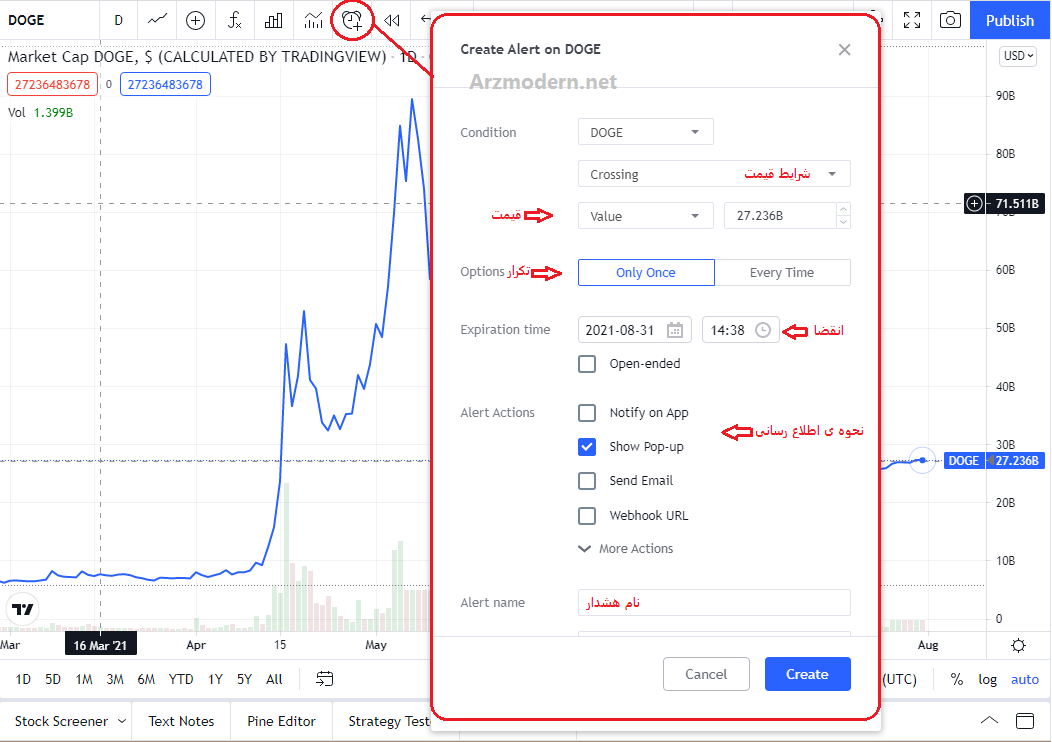Uncheck the Show Pop-up checkbox

(x=587, y=447)
